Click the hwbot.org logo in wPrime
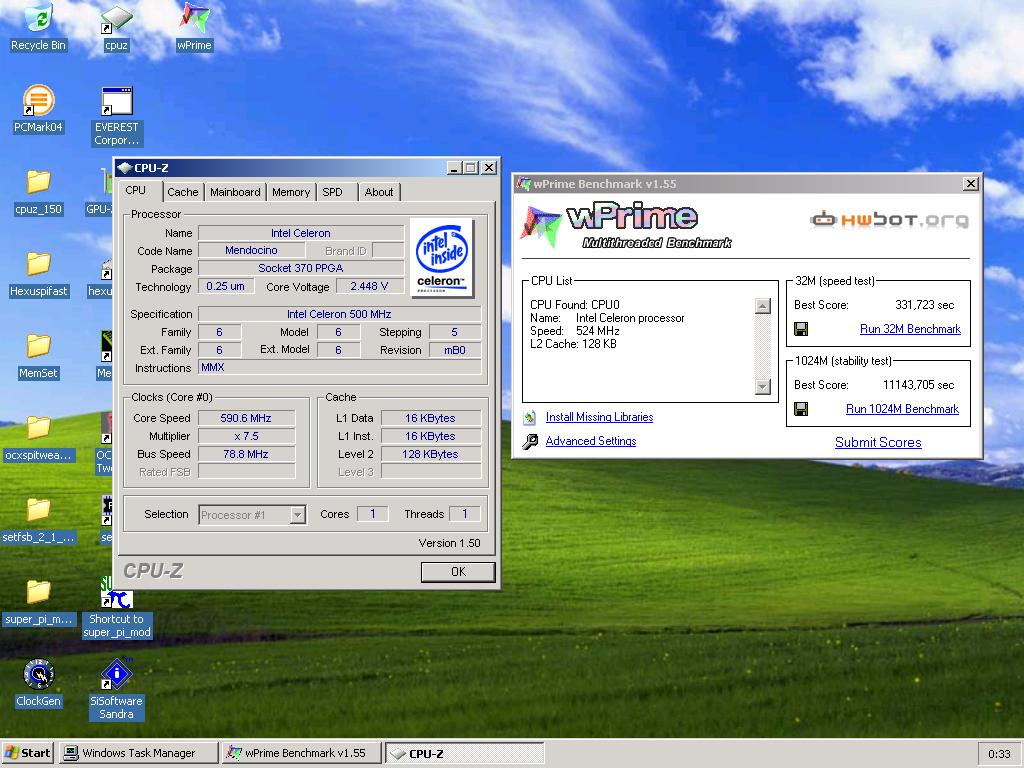The width and height of the screenshot is (1024, 768). click(x=889, y=219)
